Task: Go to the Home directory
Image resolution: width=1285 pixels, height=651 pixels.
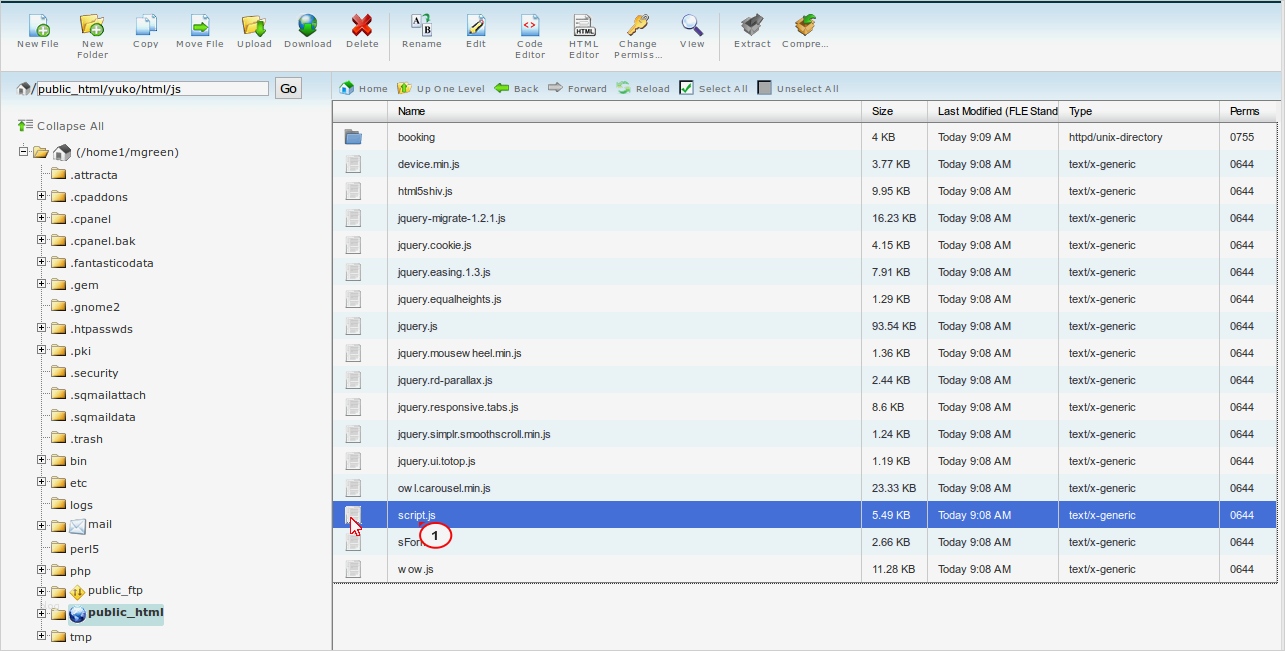Action: pyautogui.click(x=364, y=88)
